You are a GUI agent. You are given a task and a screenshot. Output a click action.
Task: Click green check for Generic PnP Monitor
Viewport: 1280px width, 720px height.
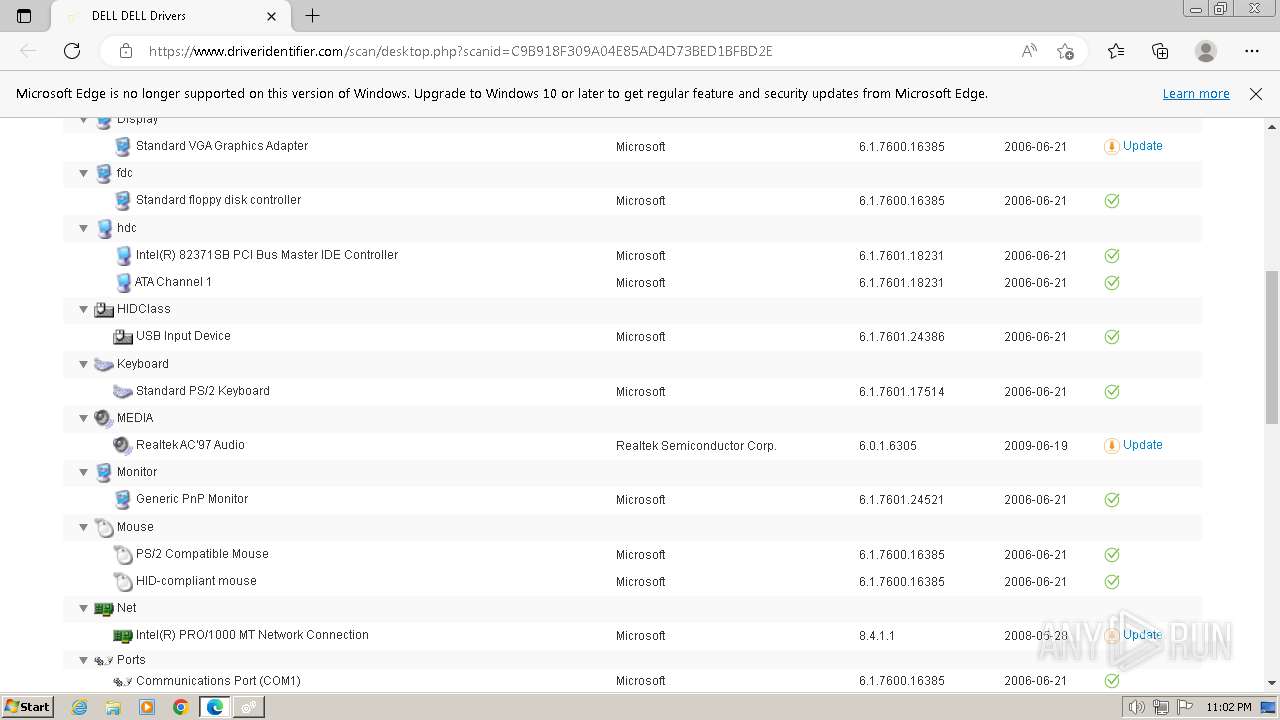[x=1111, y=499]
